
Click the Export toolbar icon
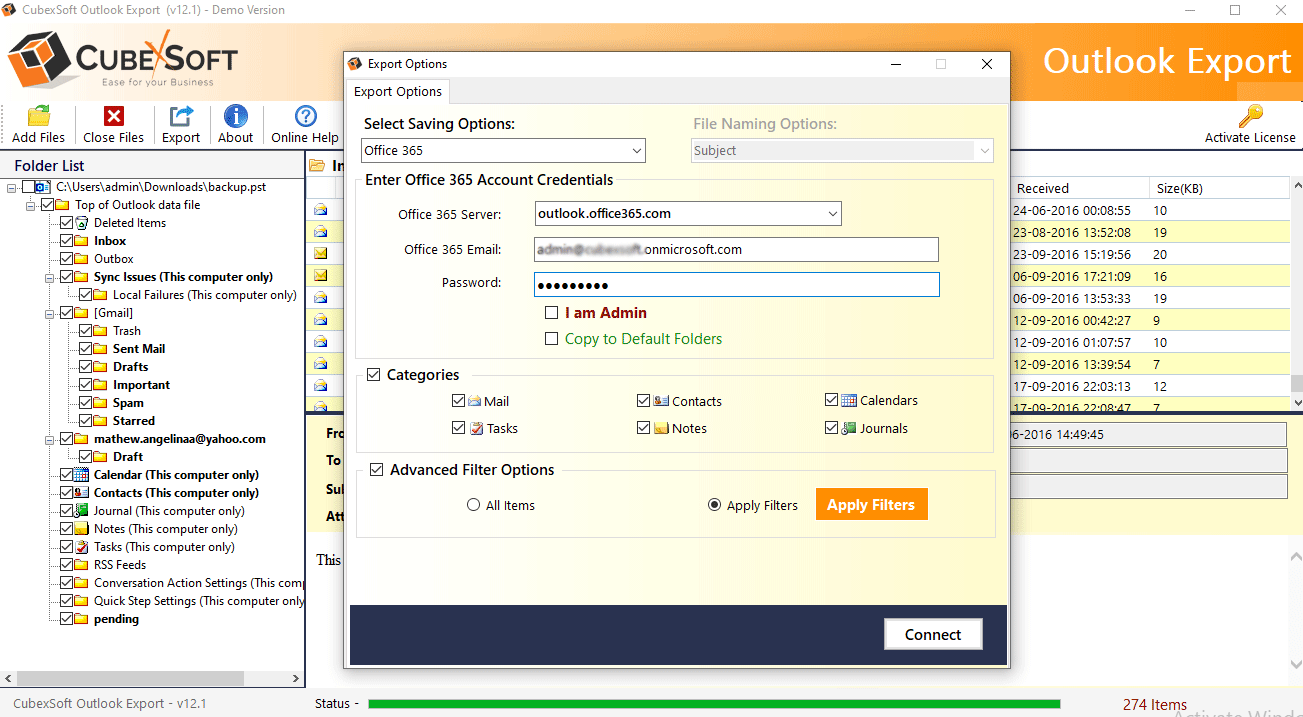point(181,116)
